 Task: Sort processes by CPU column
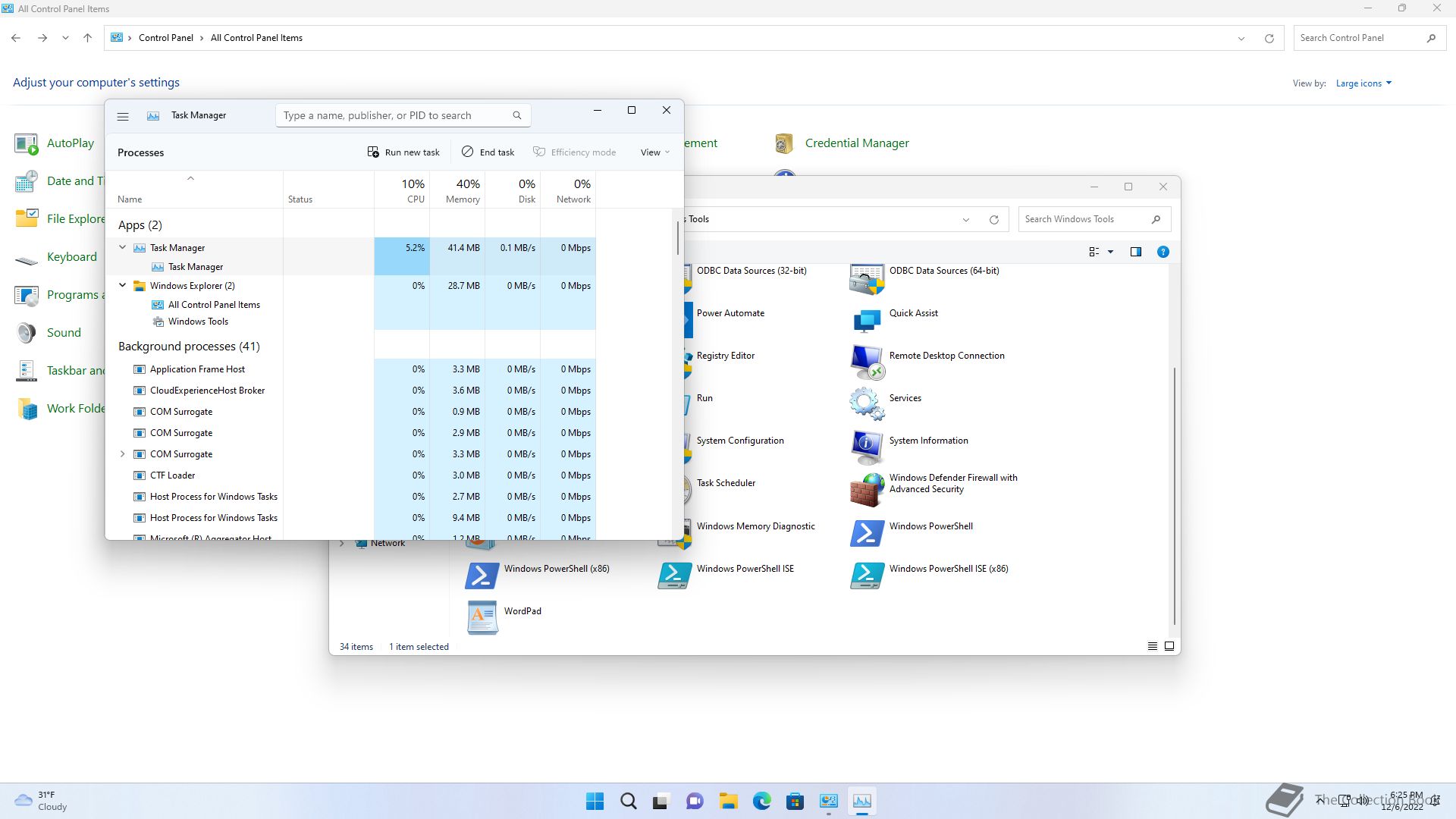402,190
